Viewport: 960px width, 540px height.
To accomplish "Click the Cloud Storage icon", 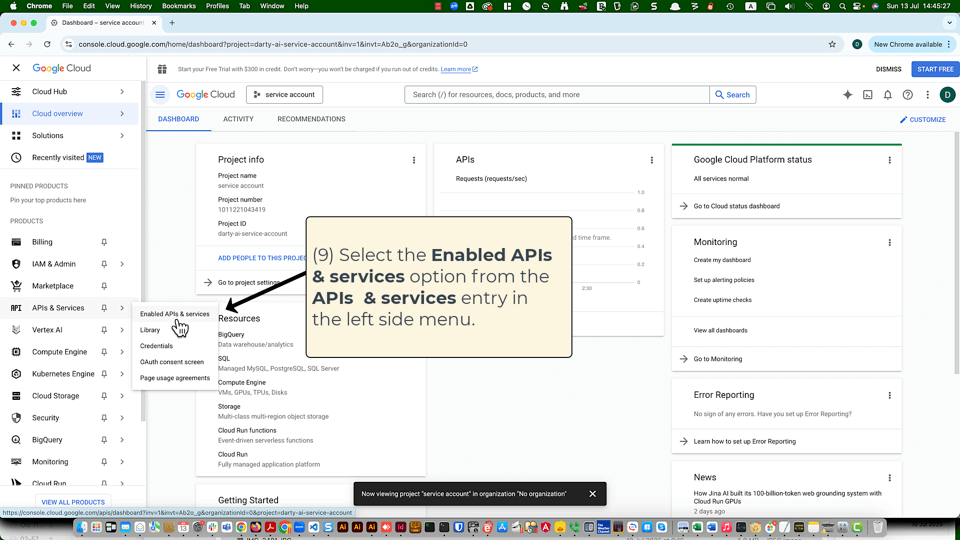I will pos(17,396).
